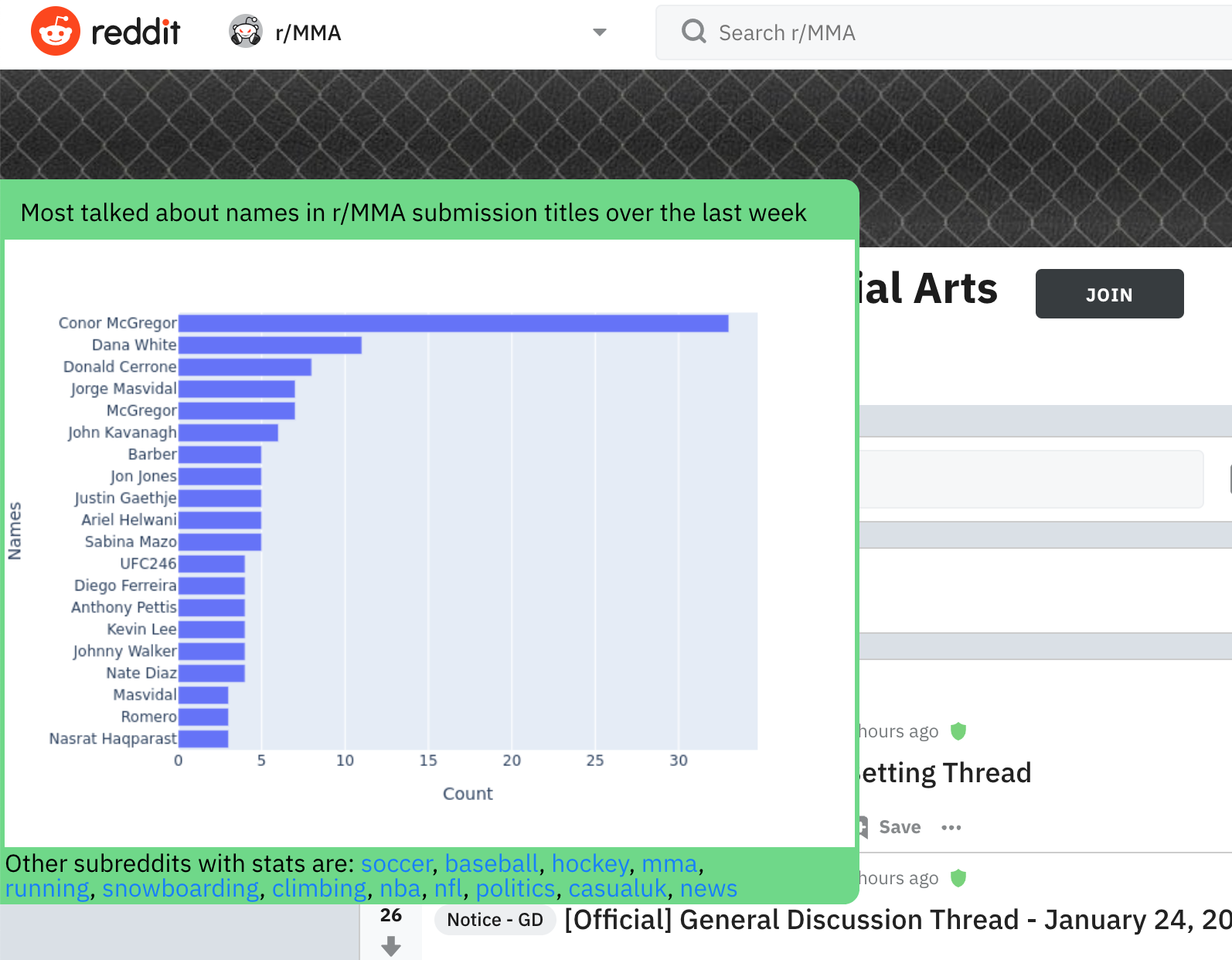Expand the r/MMA community dropdown arrow
Image resolution: width=1232 pixels, height=960 pixels.
599,32
